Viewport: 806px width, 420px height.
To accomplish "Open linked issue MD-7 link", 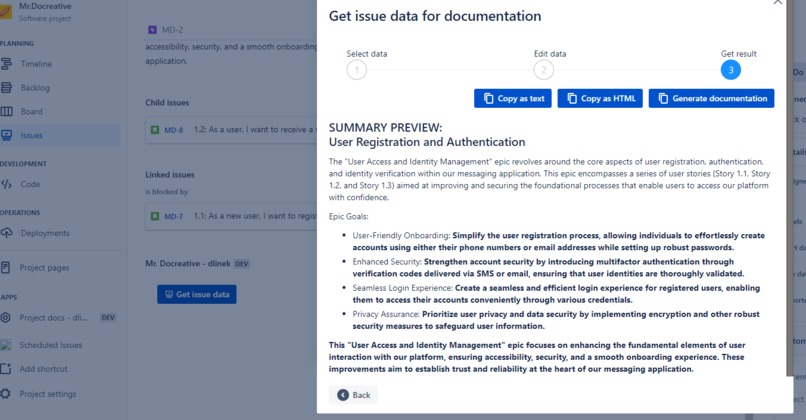I will (174, 216).
